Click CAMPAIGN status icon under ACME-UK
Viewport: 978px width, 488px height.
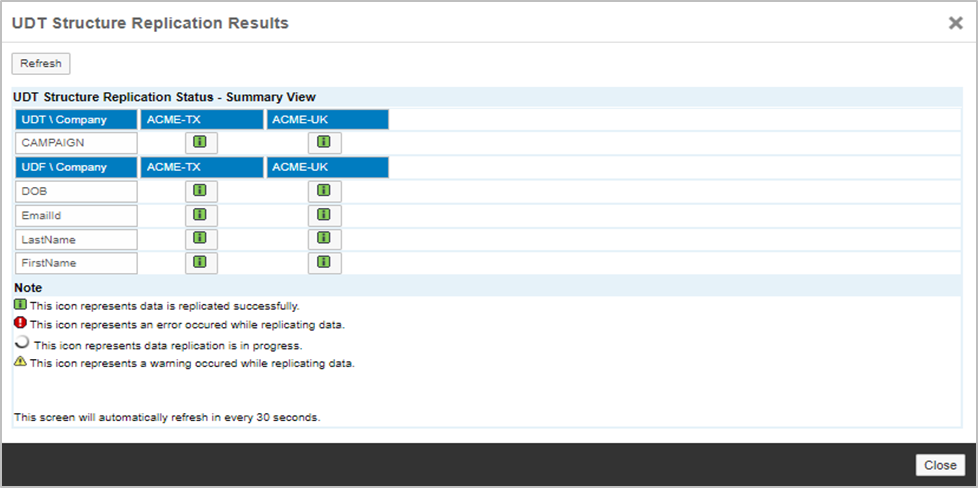click(x=324, y=143)
